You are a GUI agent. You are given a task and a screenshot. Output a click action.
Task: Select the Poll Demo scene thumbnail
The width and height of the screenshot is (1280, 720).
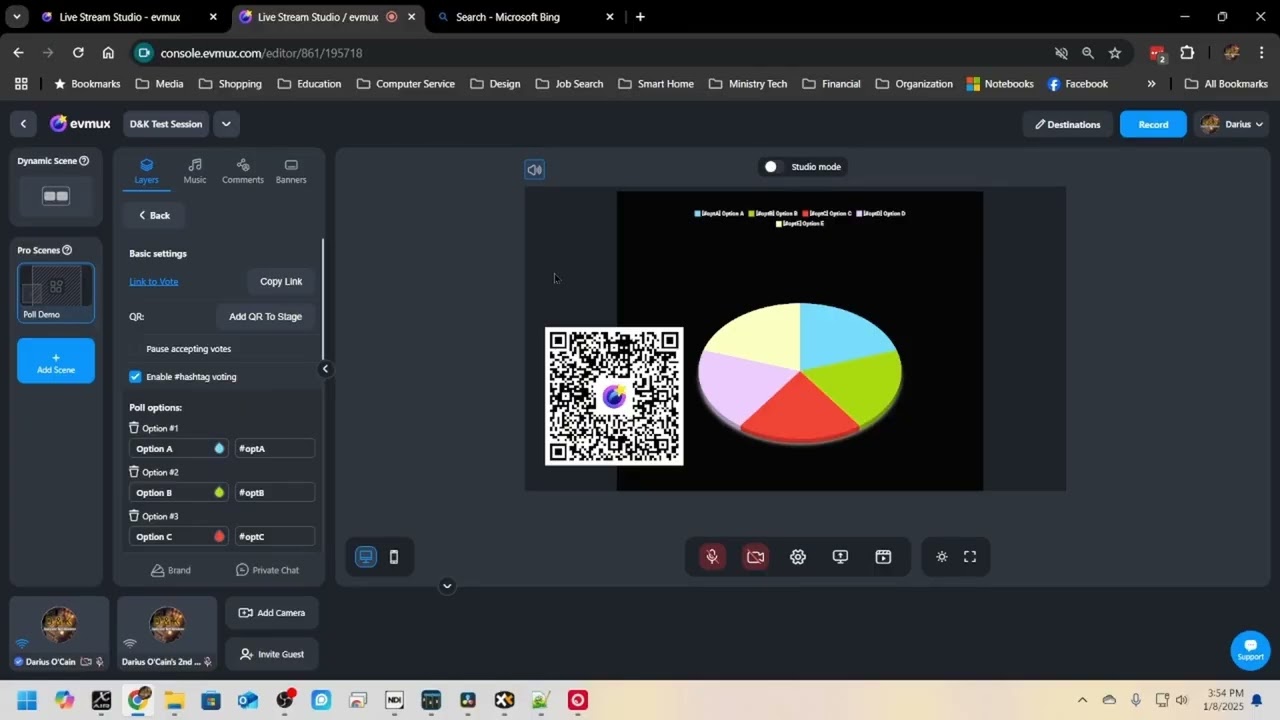pos(56,293)
